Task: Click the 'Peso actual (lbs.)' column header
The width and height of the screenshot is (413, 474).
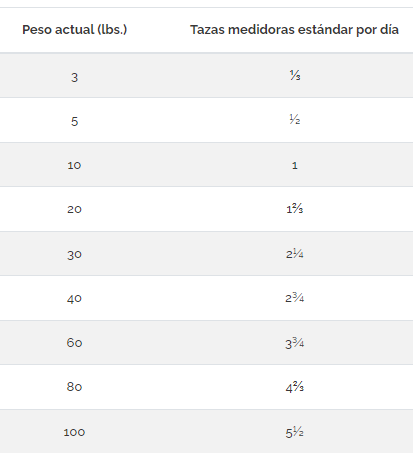Action: [x=75, y=30]
